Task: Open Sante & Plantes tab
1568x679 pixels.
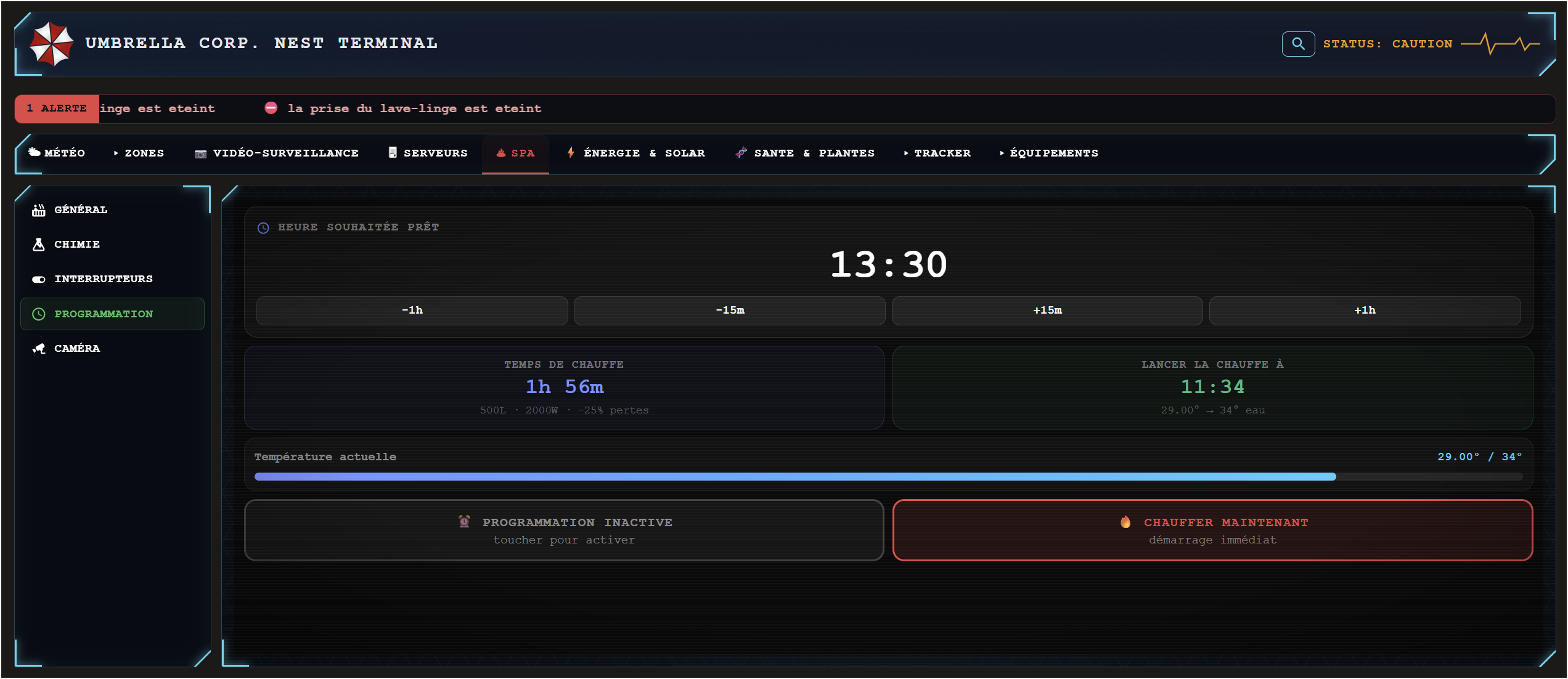Action: coord(805,153)
